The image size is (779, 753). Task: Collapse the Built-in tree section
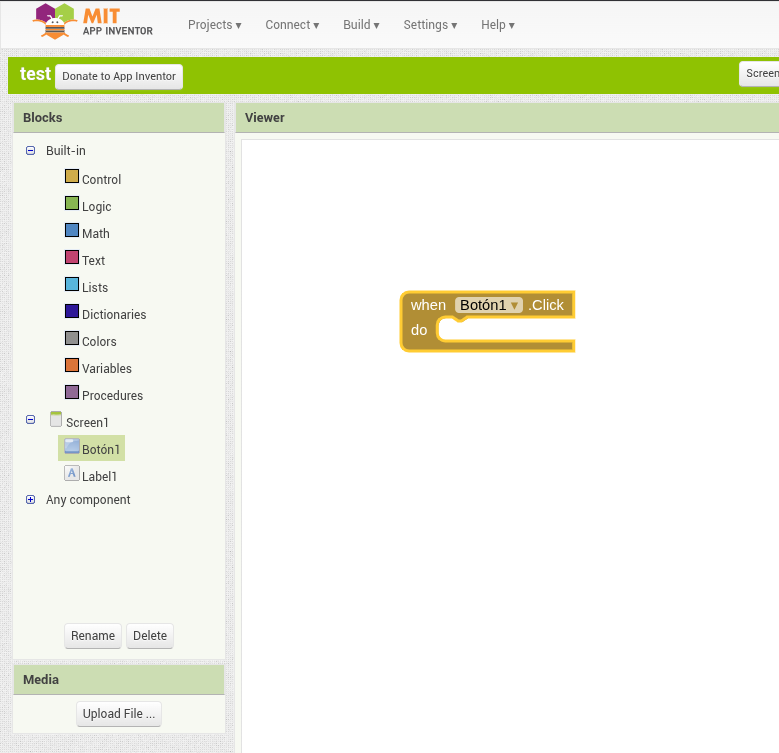30,151
